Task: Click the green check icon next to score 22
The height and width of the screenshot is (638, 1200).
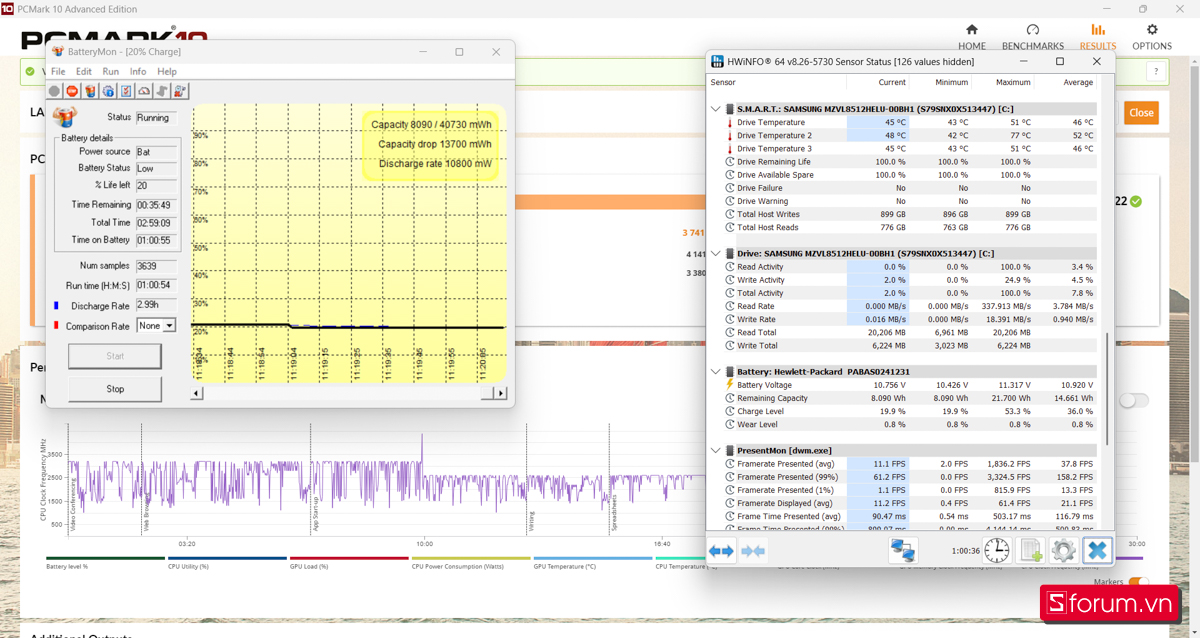Action: 1135,201
